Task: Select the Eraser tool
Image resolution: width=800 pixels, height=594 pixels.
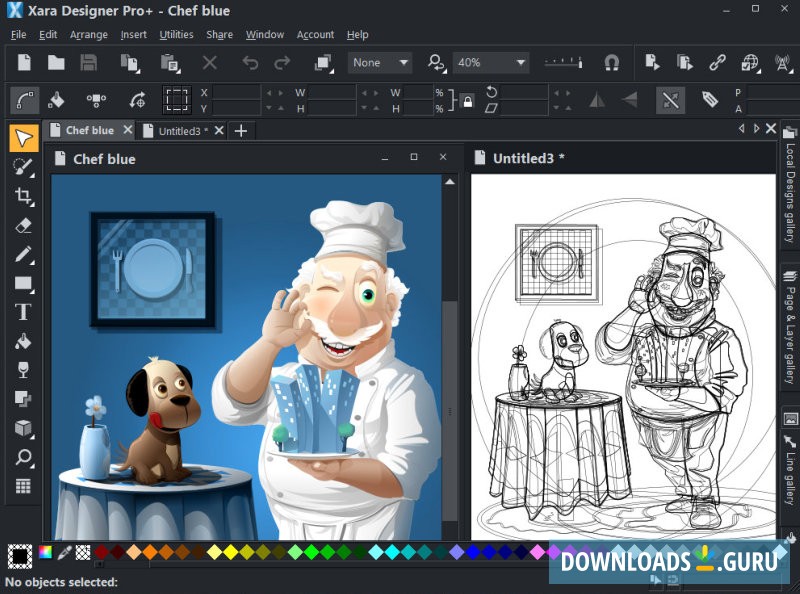Action: [22, 226]
